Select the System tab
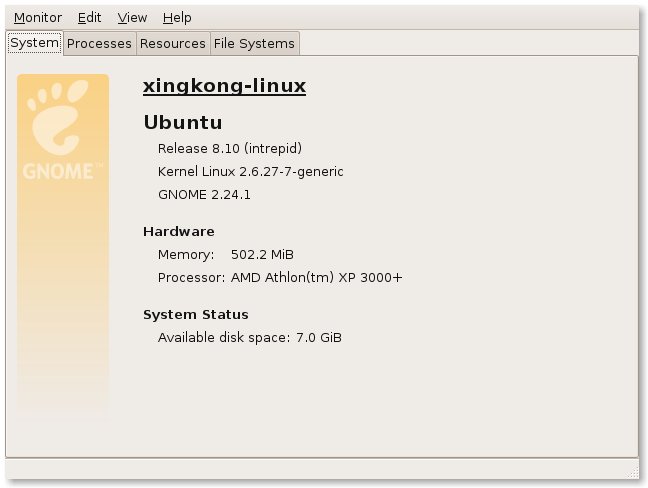Viewport: 648px width, 488px height. 35,43
